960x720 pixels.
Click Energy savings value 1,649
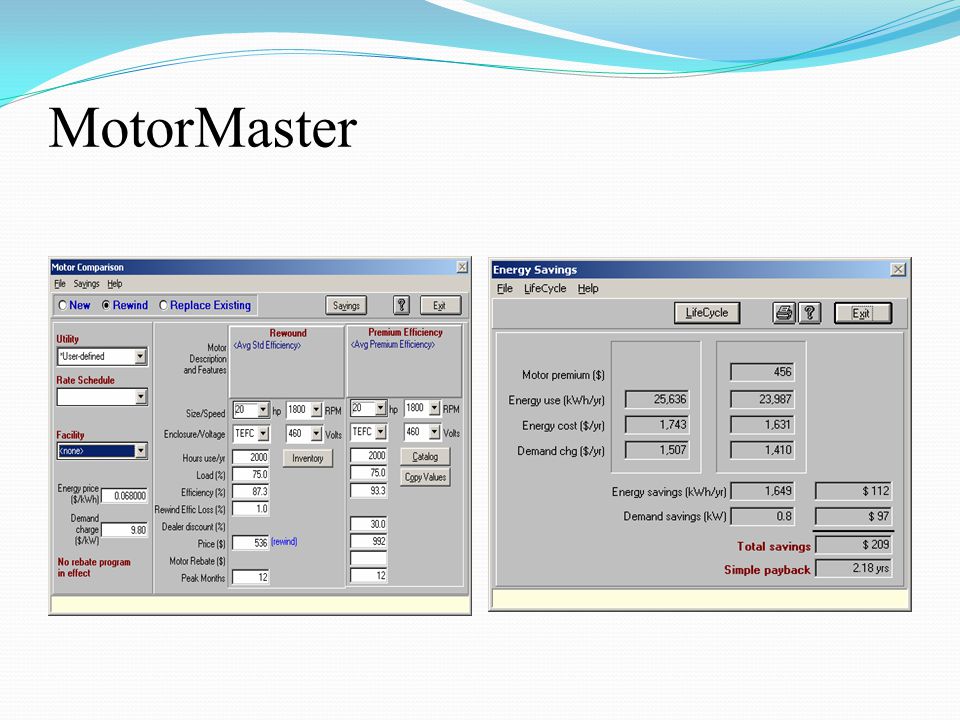763,490
